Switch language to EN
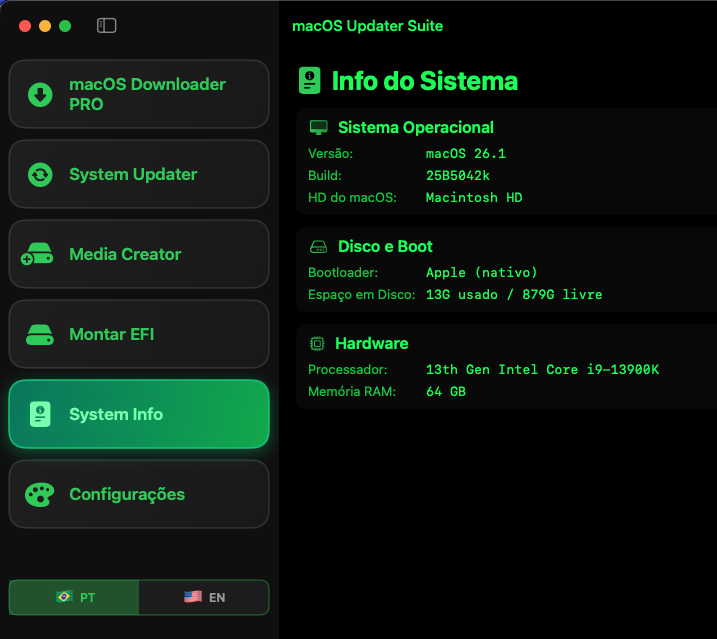Viewport: 717px width, 639px height. [x=204, y=597]
